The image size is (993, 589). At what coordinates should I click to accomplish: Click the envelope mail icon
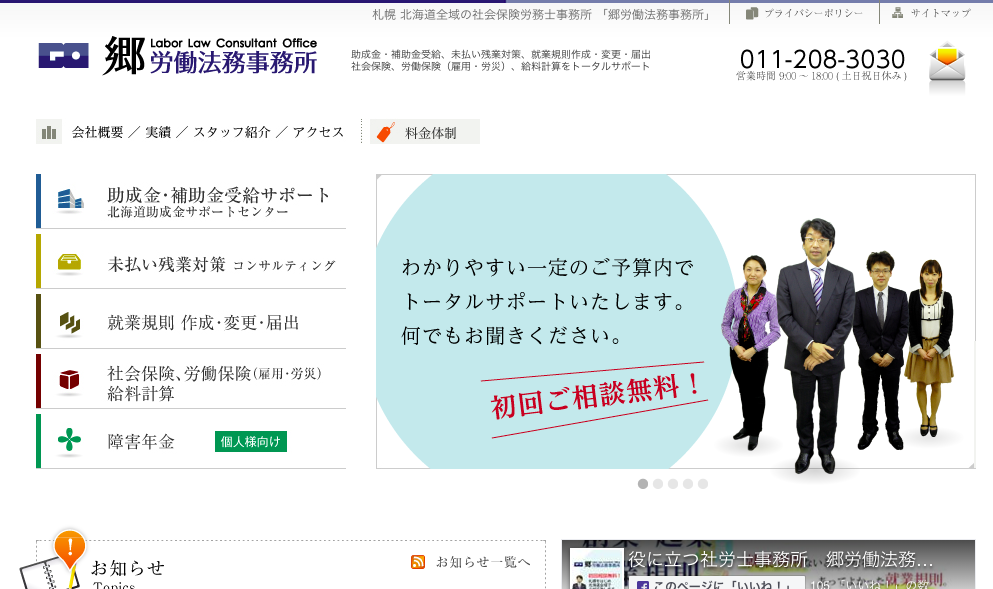pos(946,64)
